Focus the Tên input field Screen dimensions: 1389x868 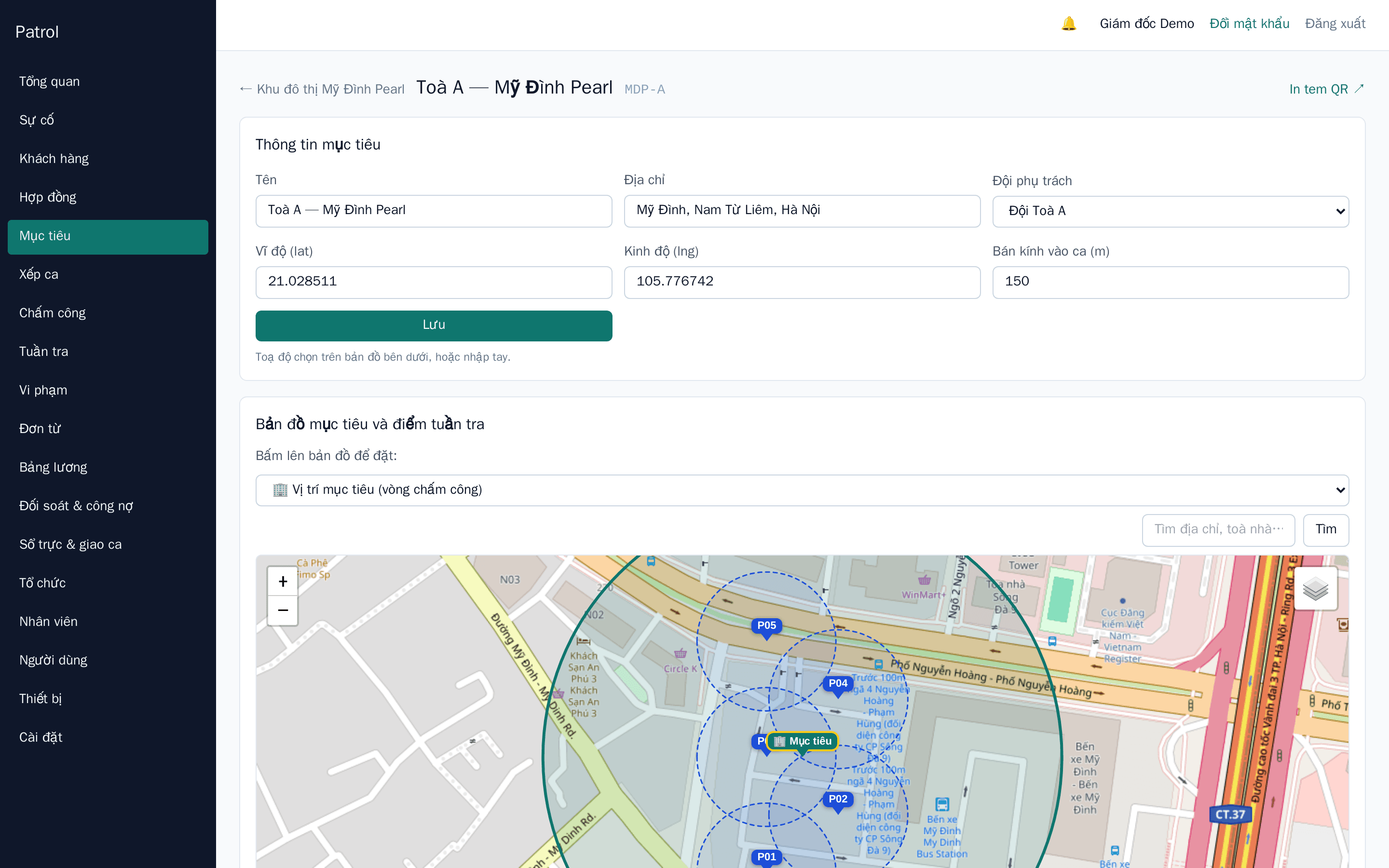434,211
